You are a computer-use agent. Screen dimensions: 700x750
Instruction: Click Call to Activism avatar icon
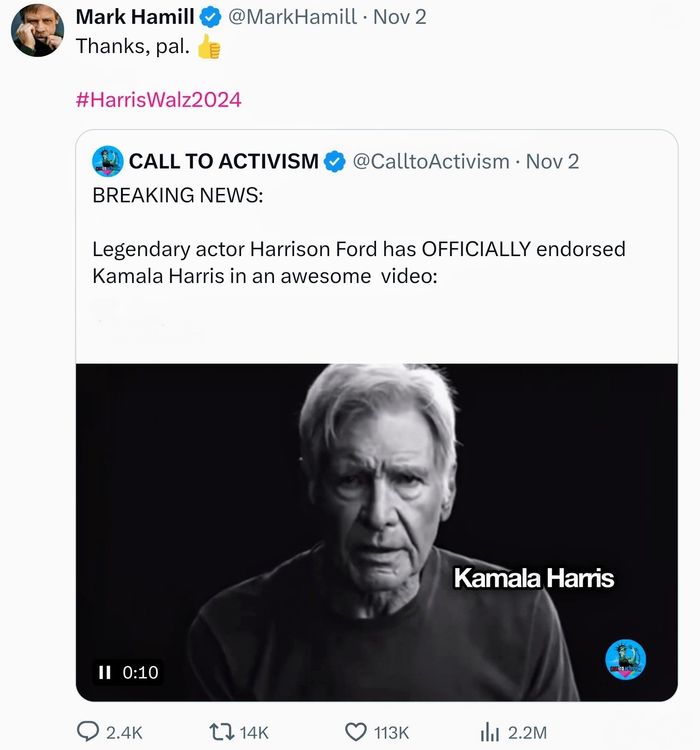pyautogui.click(x=108, y=161)
